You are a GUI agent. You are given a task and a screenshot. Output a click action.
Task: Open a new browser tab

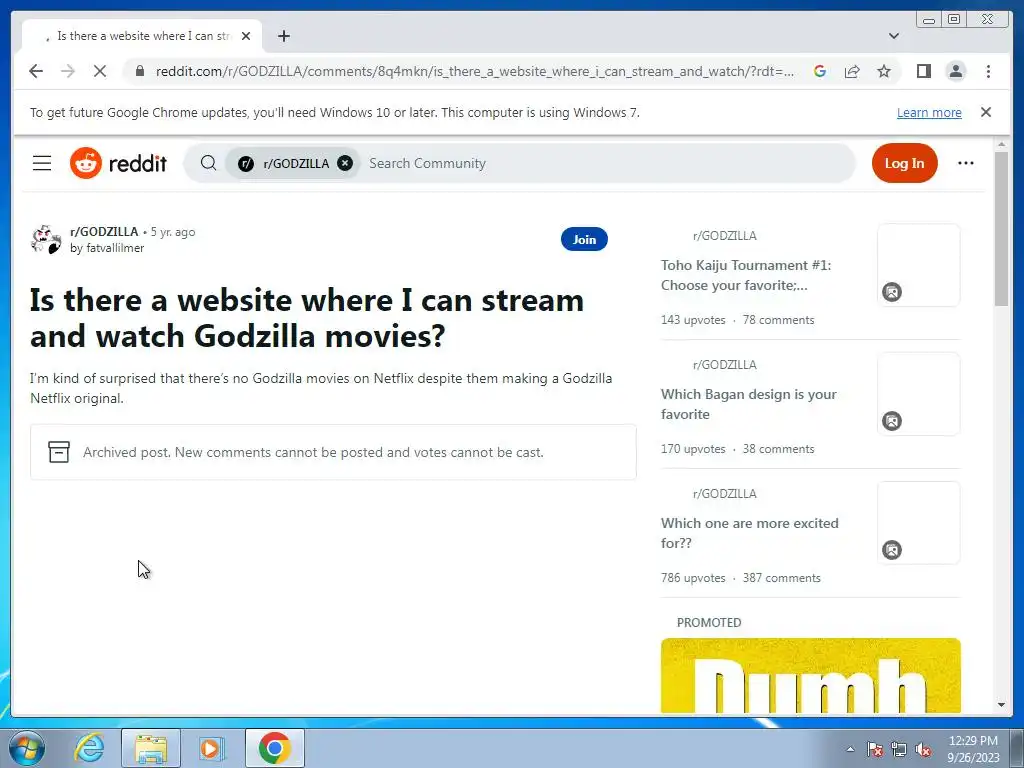(283, 36)
